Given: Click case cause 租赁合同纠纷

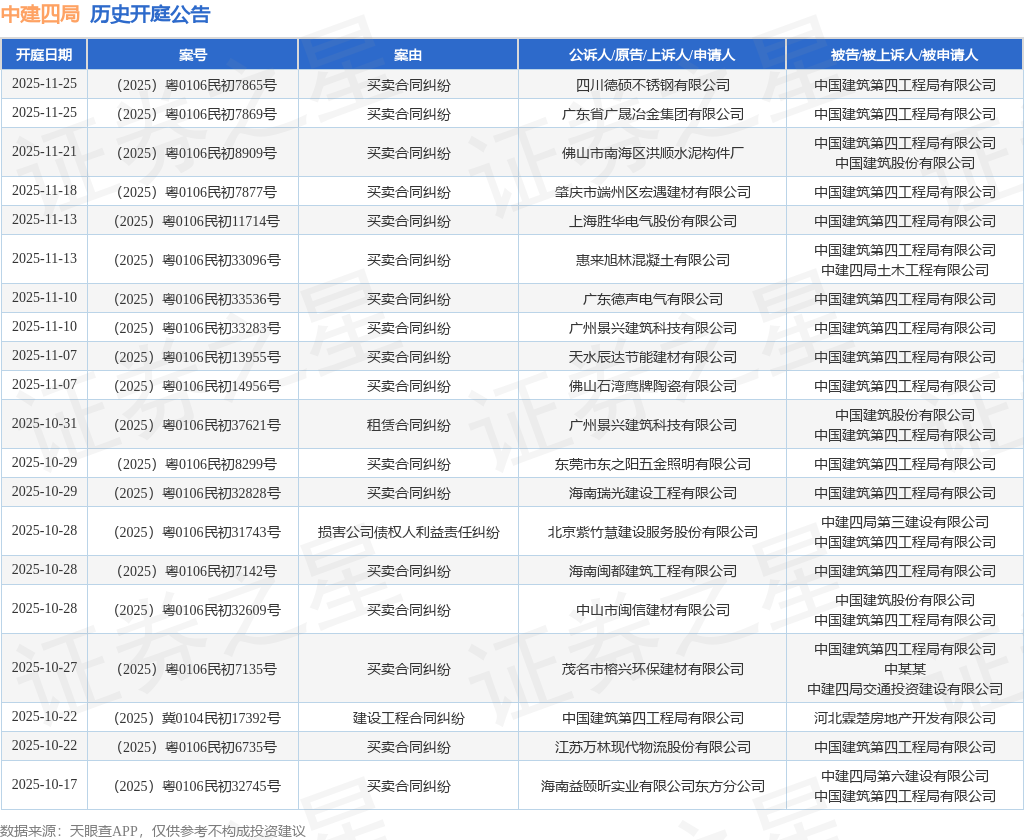Looking at the screenshot, I should coord(408,425).
